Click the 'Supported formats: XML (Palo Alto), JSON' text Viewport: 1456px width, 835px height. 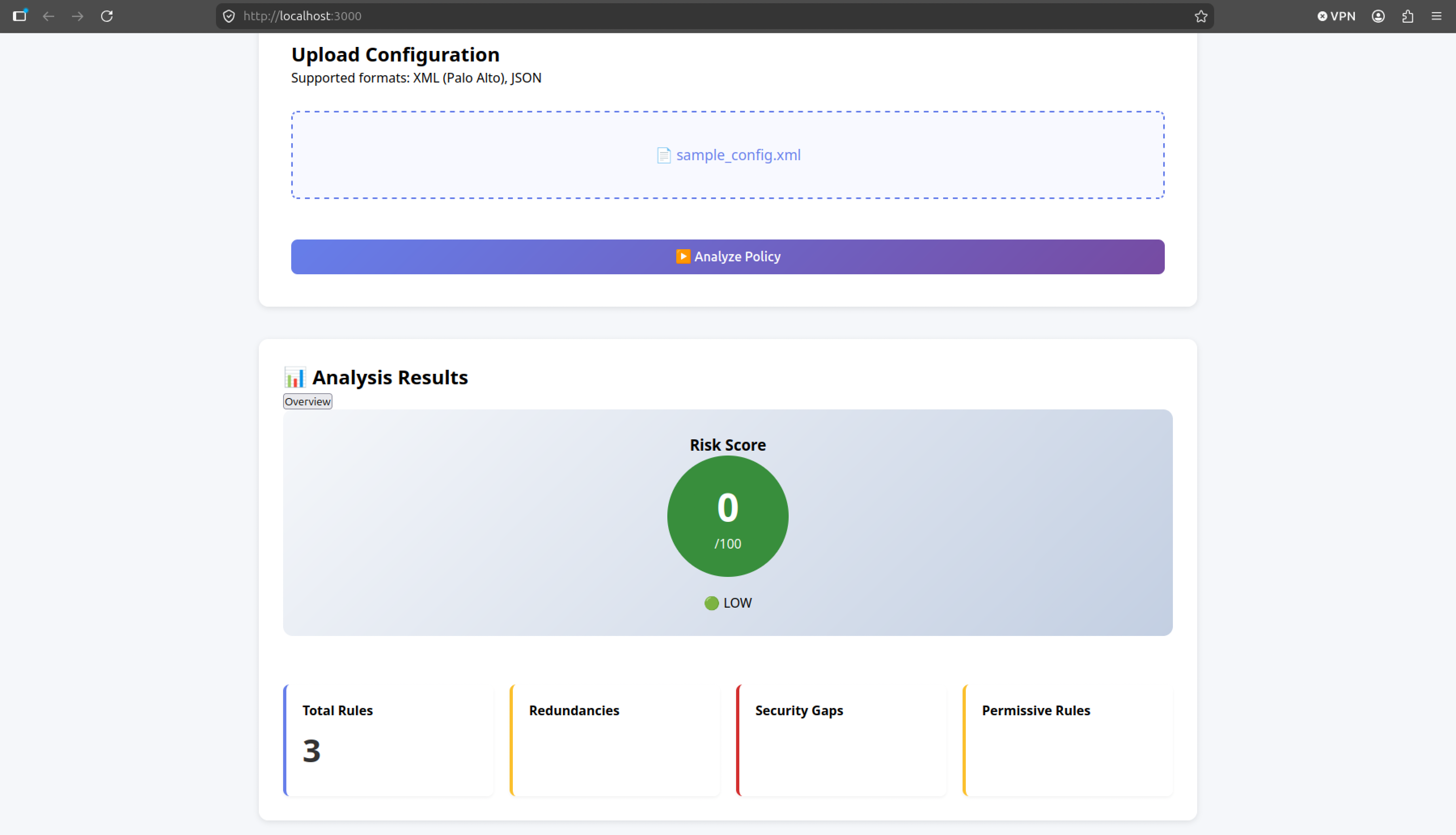416,78
